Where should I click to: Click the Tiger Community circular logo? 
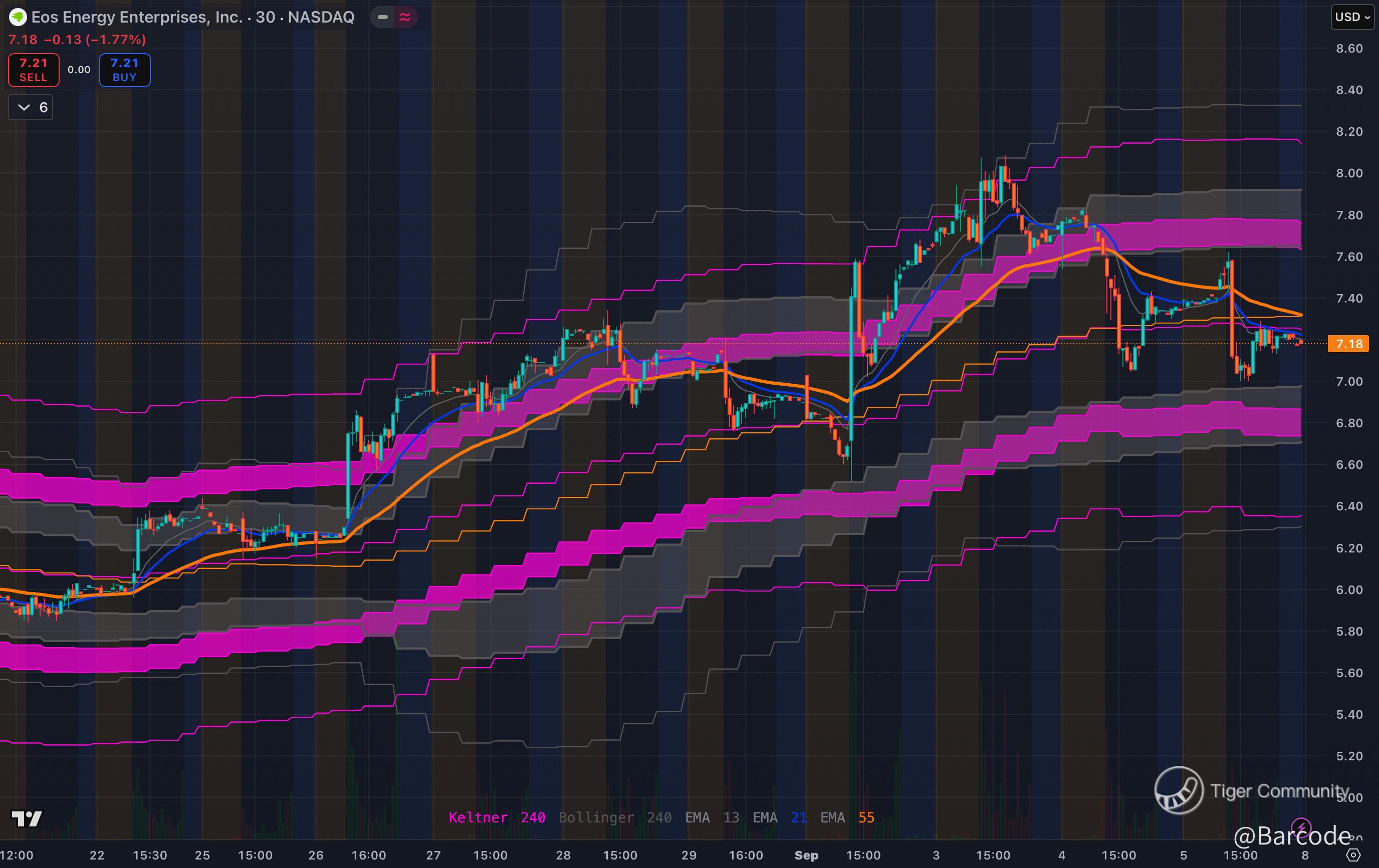coord(1179,790)
